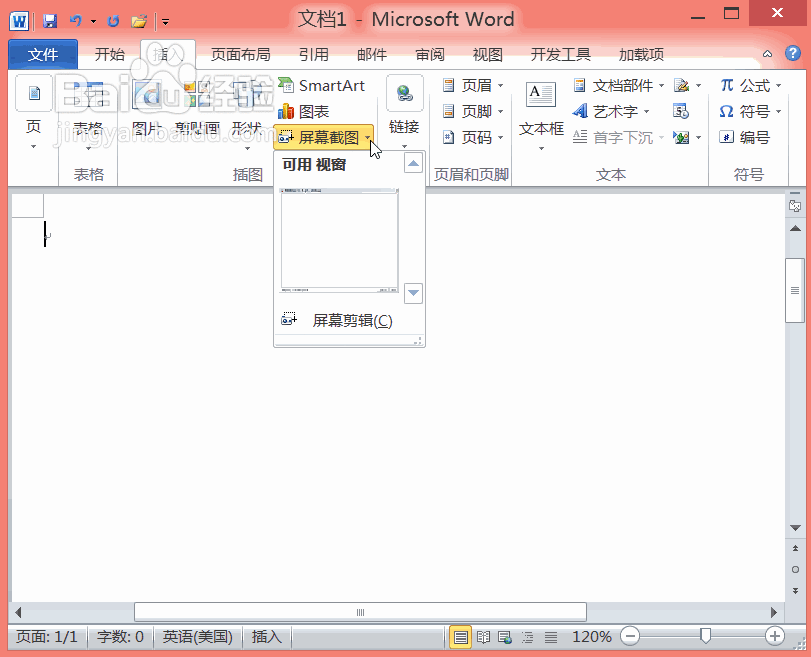Select Print Layout view icon

tap(460, 637)
